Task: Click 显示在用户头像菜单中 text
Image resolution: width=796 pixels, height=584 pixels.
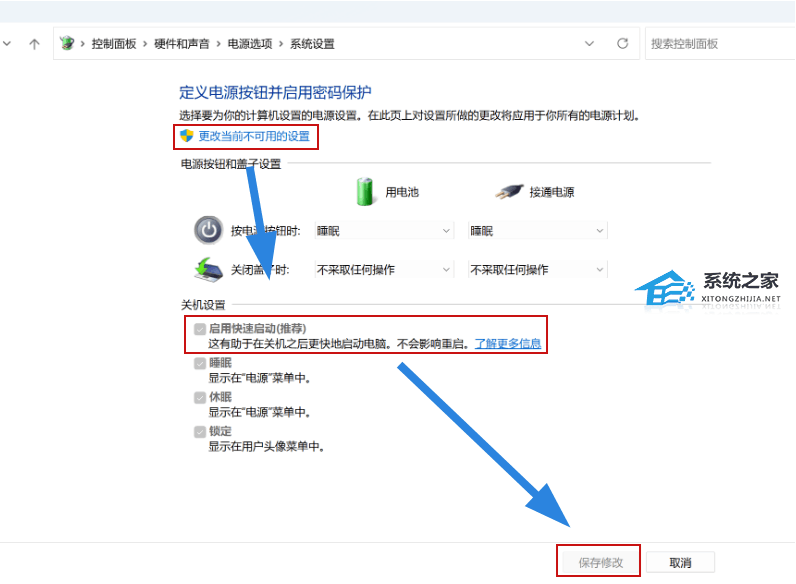Action: coord(267,446)
